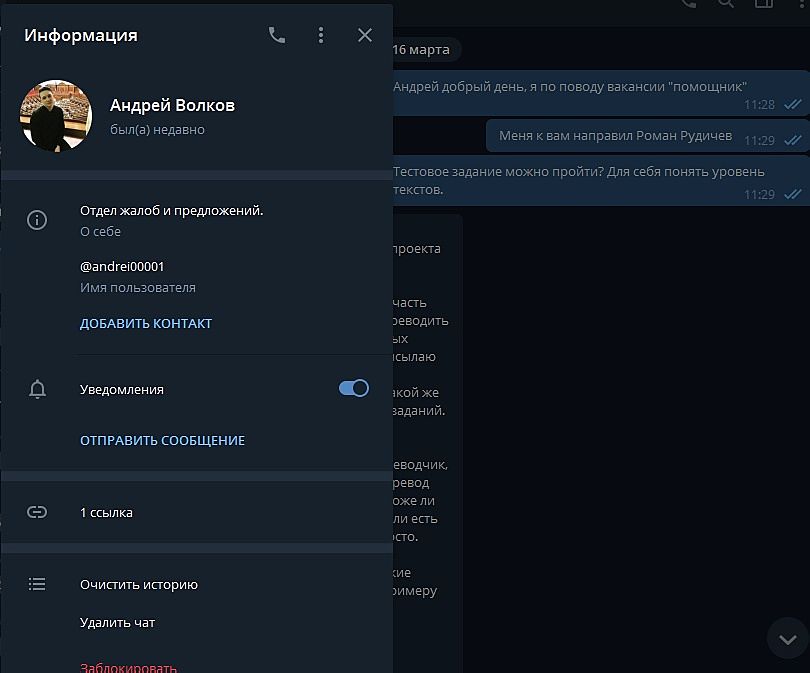Click the info circle icon beside bio
This screenshot has width=810, height=673.
[x=37, y=220]
